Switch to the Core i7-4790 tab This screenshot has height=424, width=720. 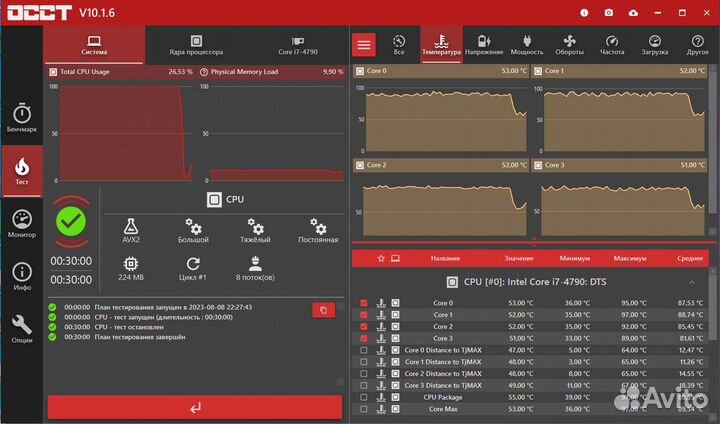click(298, 45)
